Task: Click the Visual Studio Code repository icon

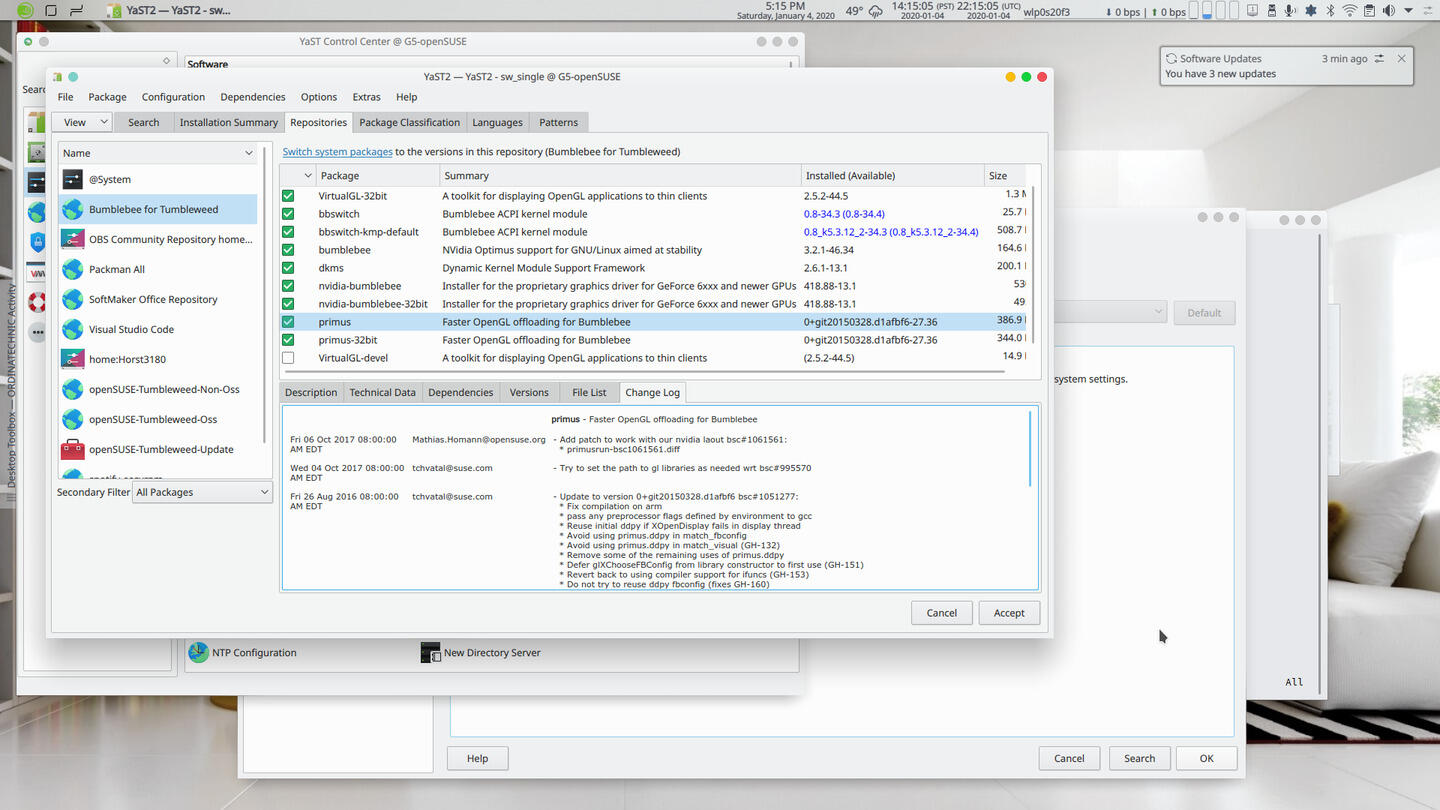Action: point(72,329)
